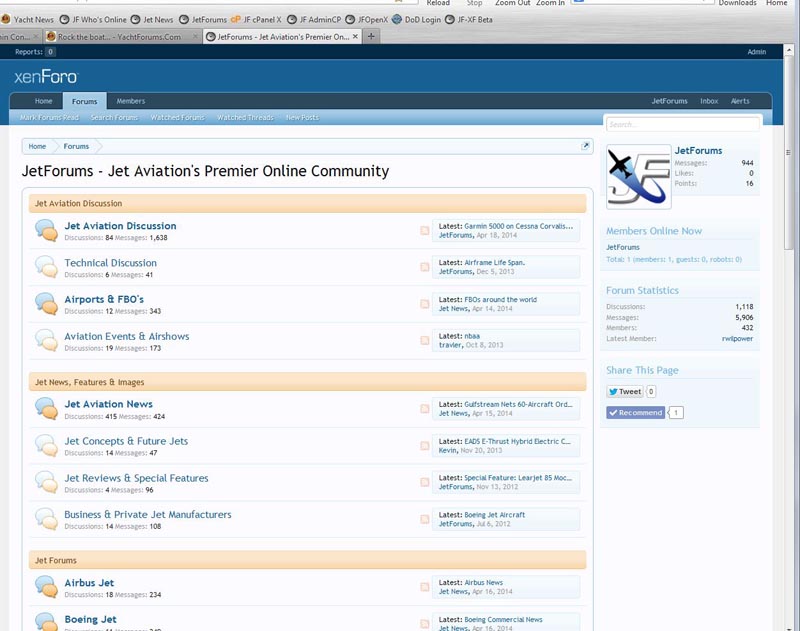
Task: Open JF AdminCP bookmark
Action: 314,20
